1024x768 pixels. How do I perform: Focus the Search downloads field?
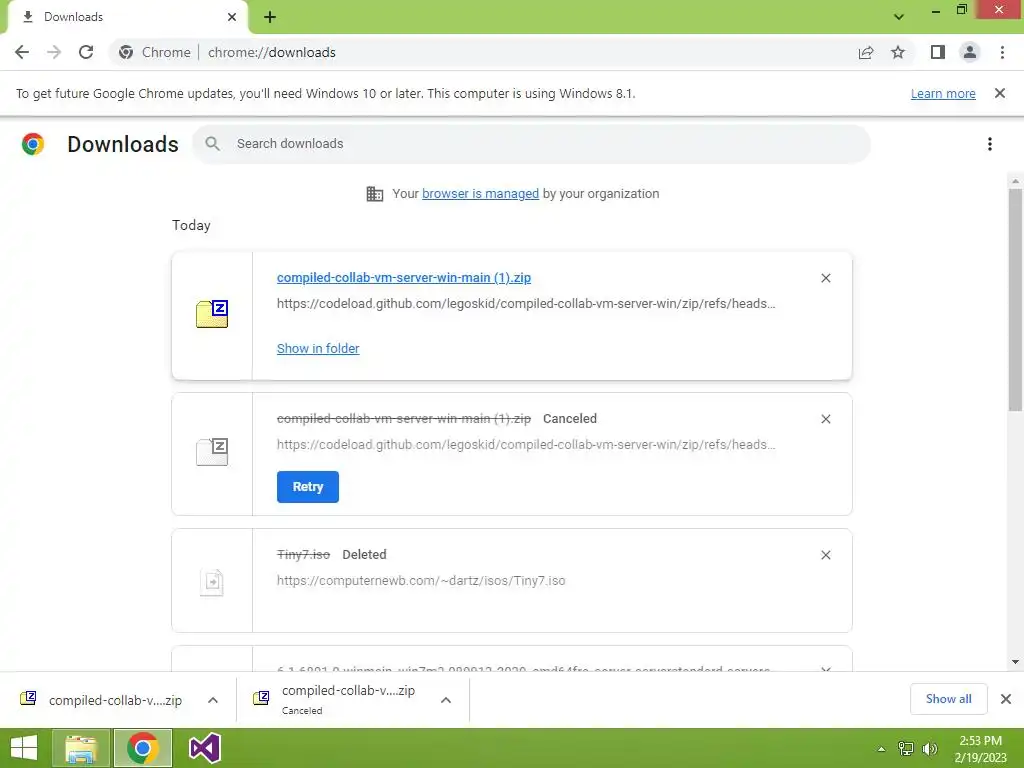click(531, 144)
